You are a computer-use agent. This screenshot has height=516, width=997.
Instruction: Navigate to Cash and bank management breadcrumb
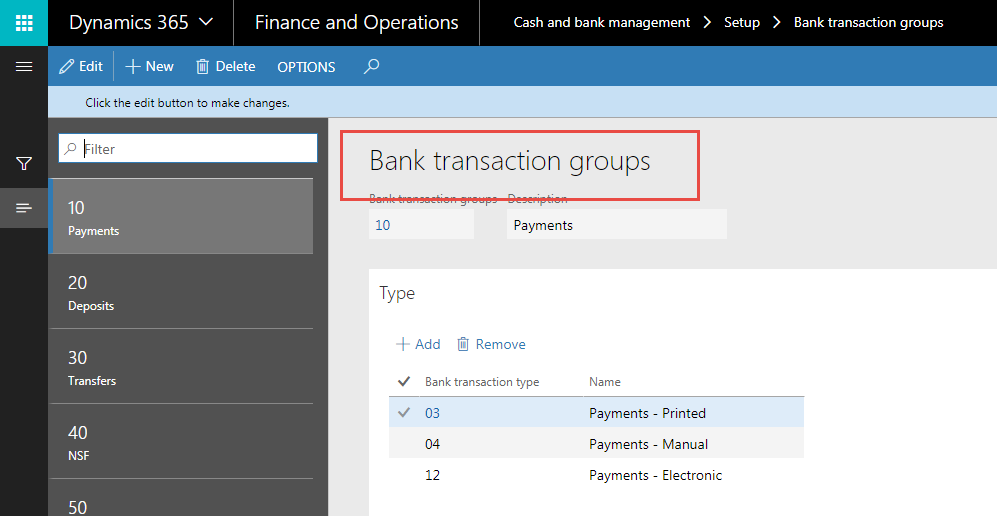pos(601,22)
